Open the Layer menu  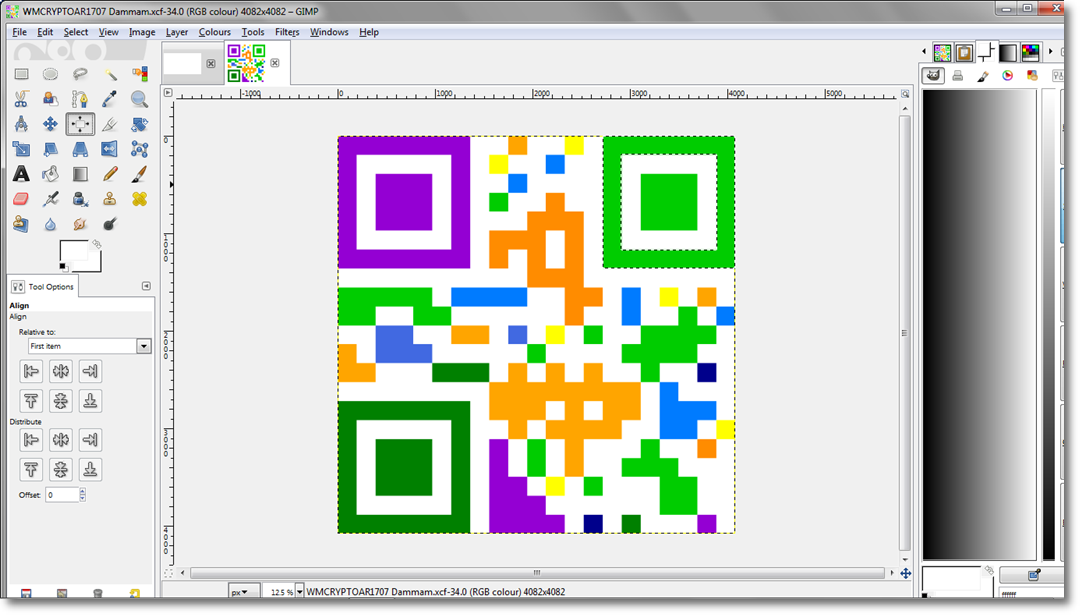pyautogui.click(x=176, y=32)
